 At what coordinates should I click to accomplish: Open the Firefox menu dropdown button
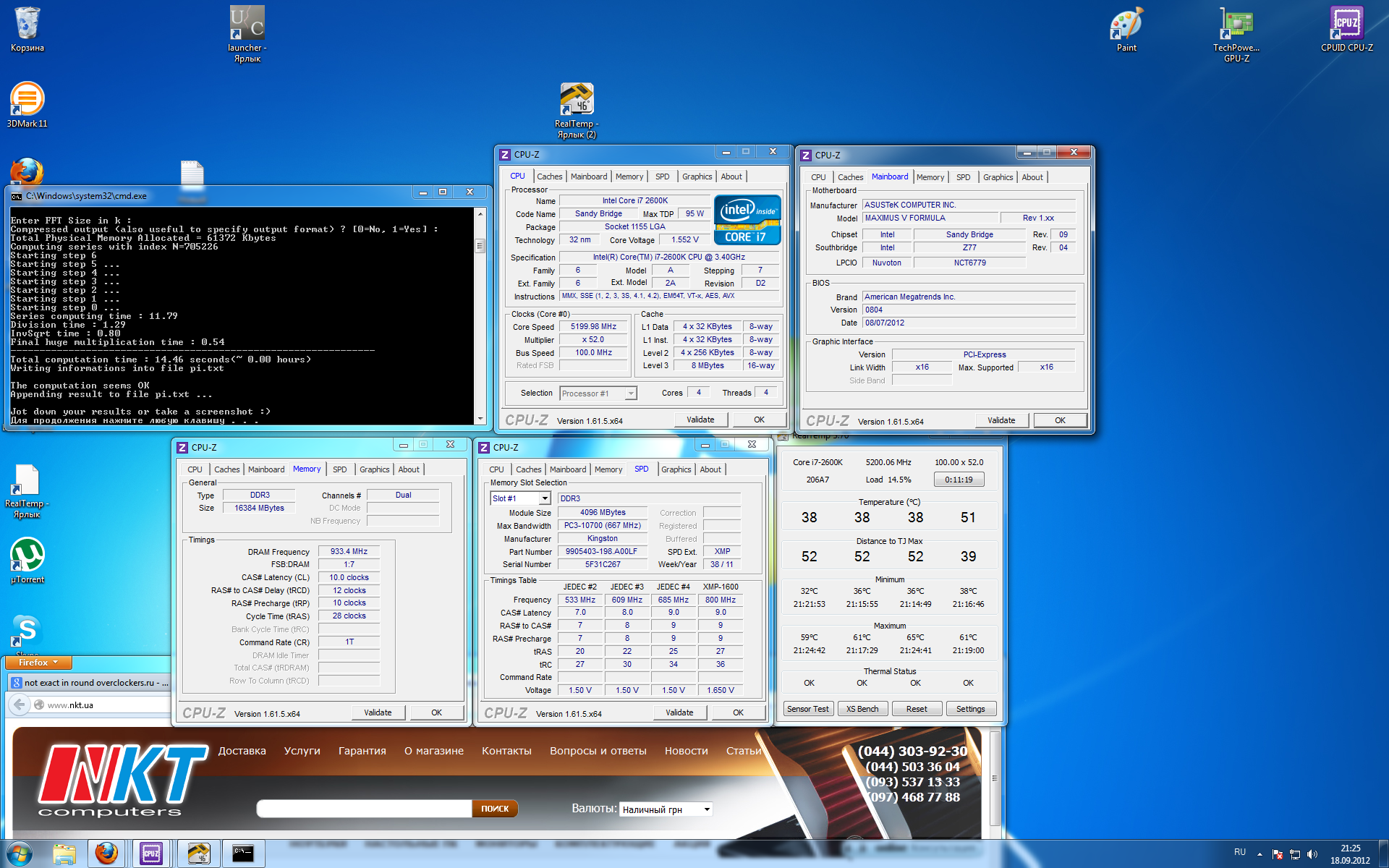[38, 663]
